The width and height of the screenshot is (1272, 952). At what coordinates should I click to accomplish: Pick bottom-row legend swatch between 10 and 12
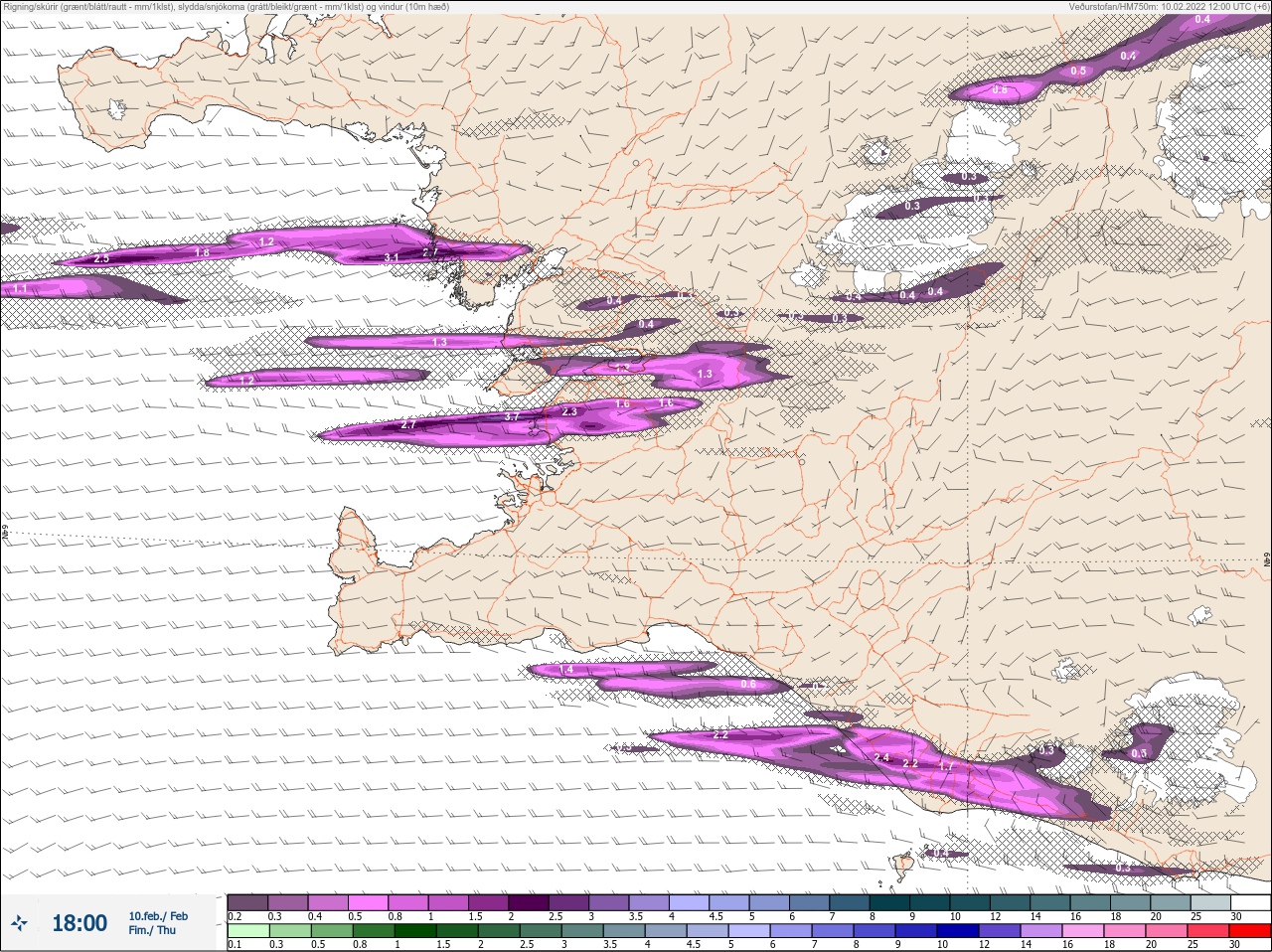coord(959,931)
